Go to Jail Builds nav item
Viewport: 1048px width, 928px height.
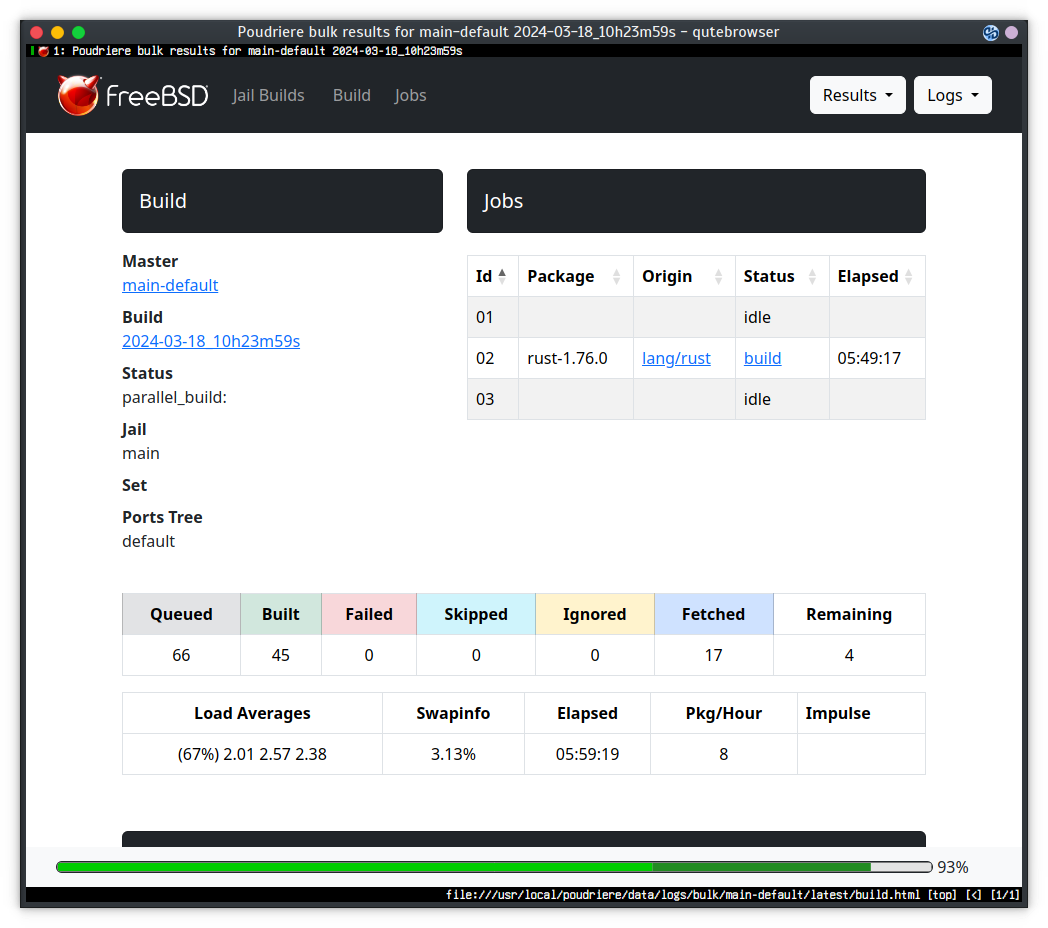tap(268, 95)
